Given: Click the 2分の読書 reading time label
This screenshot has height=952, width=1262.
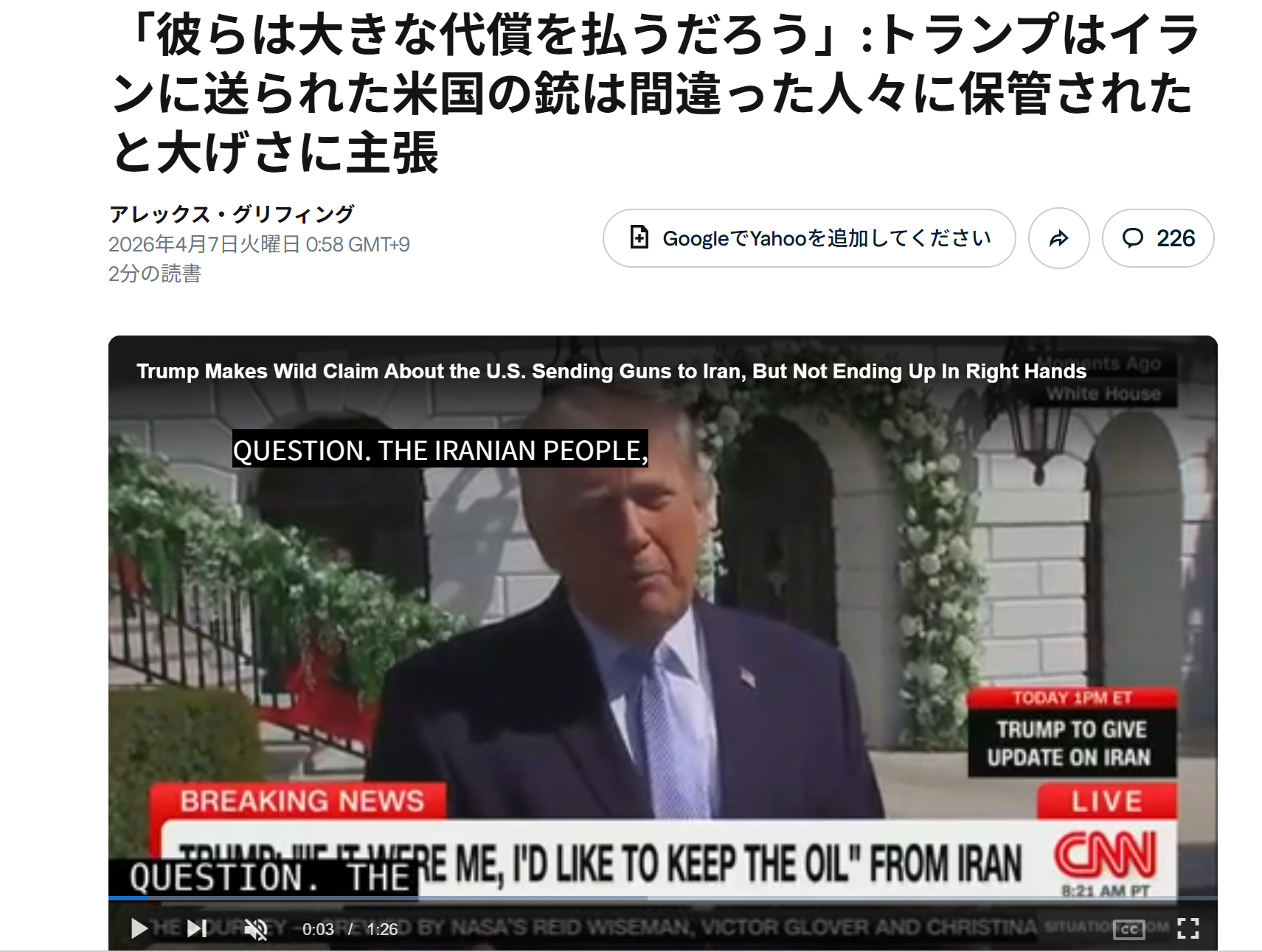Looking at the screenshot, I should 155,274.
